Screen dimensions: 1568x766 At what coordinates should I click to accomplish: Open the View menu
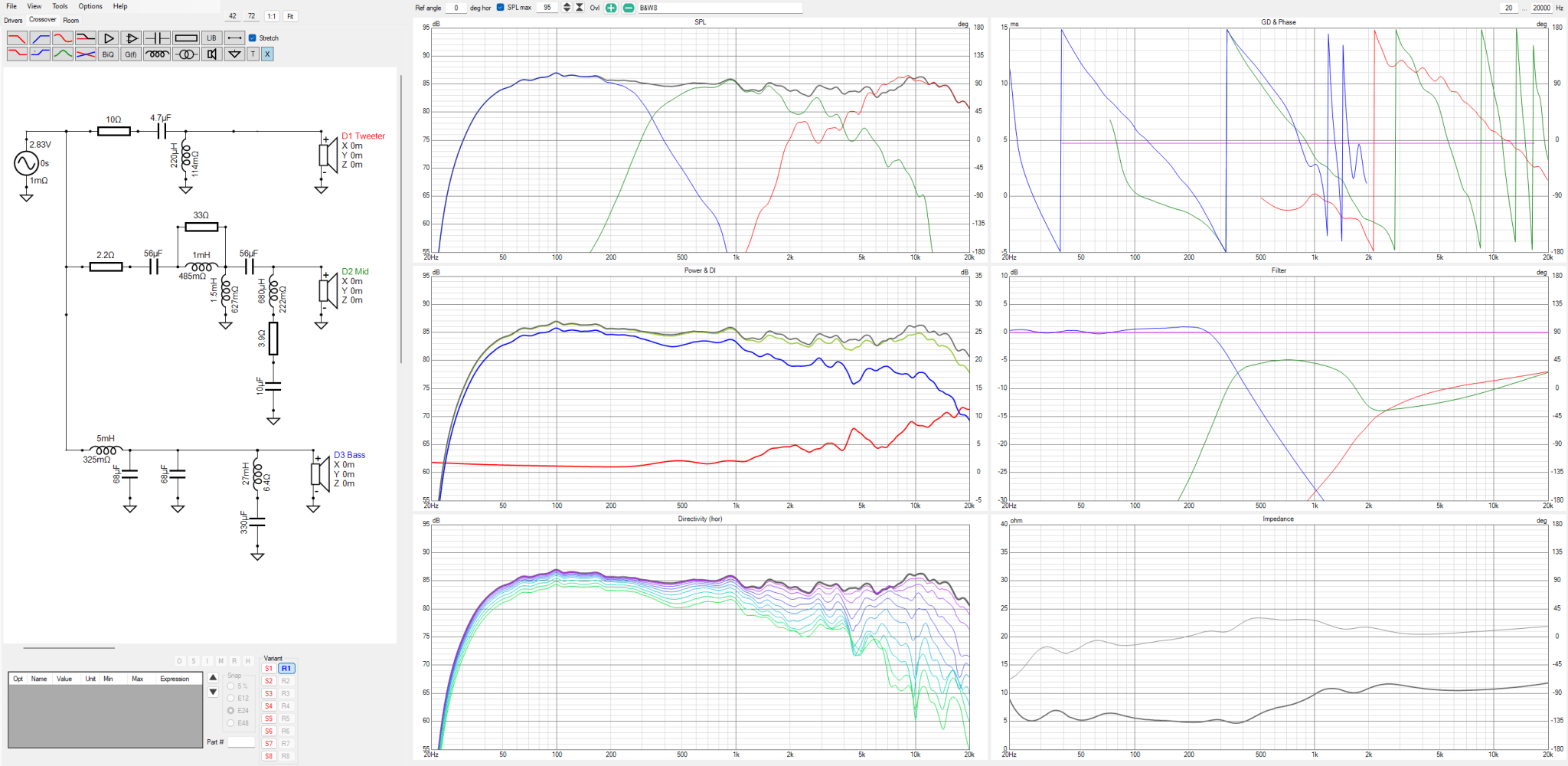coord(34,6)
